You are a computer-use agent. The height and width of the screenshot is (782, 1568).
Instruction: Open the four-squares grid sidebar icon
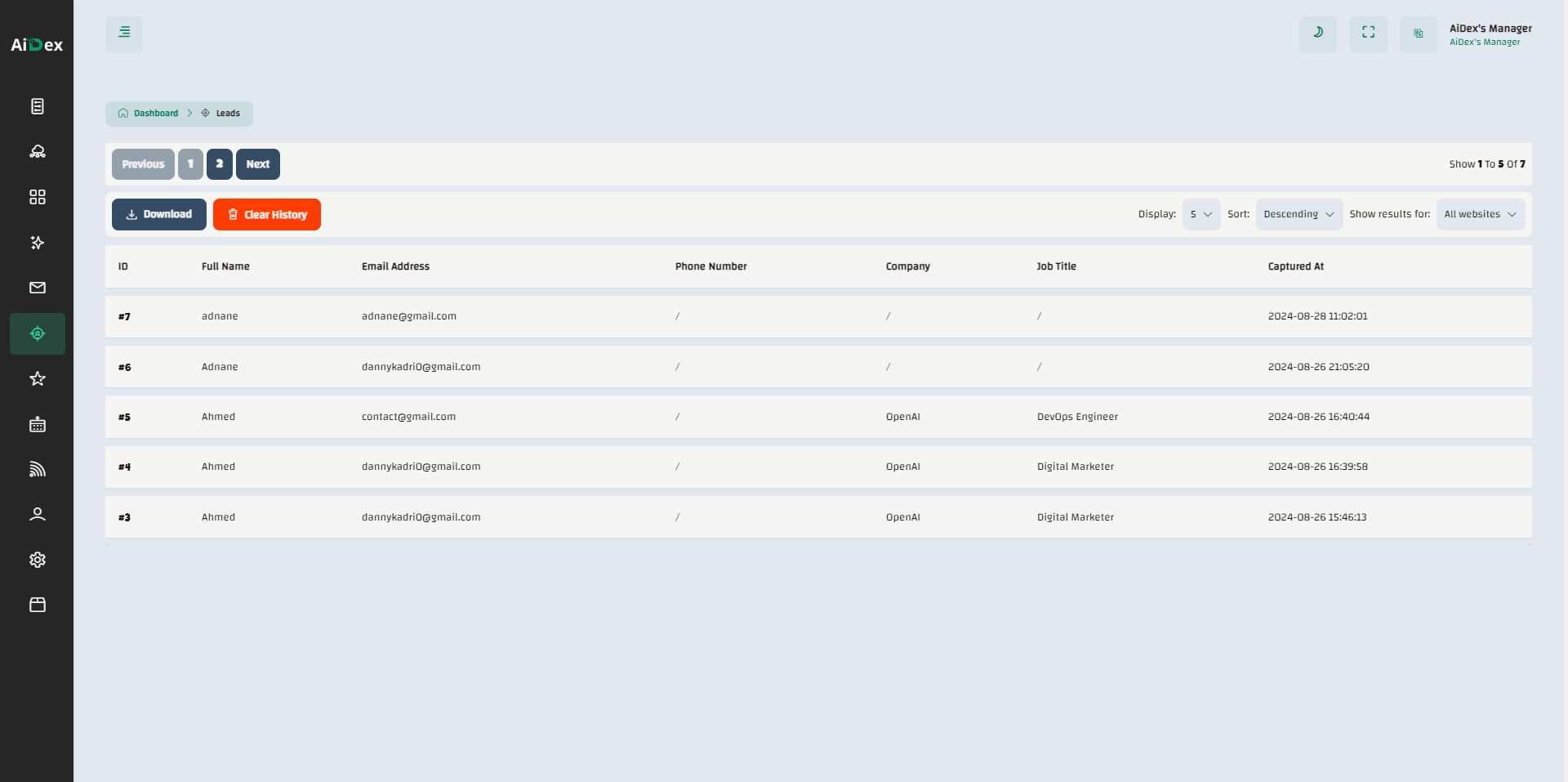click(38, 197)
